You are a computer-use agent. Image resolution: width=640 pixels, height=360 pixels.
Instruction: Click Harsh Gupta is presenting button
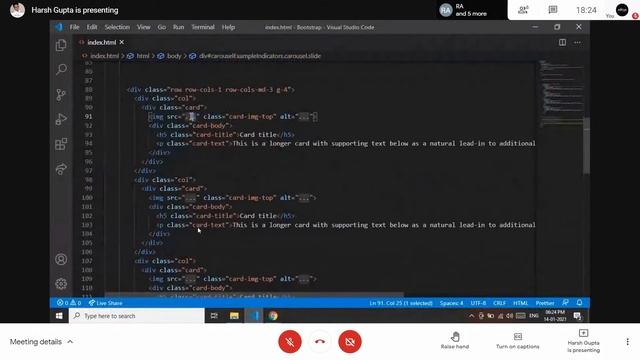point(583,341)
